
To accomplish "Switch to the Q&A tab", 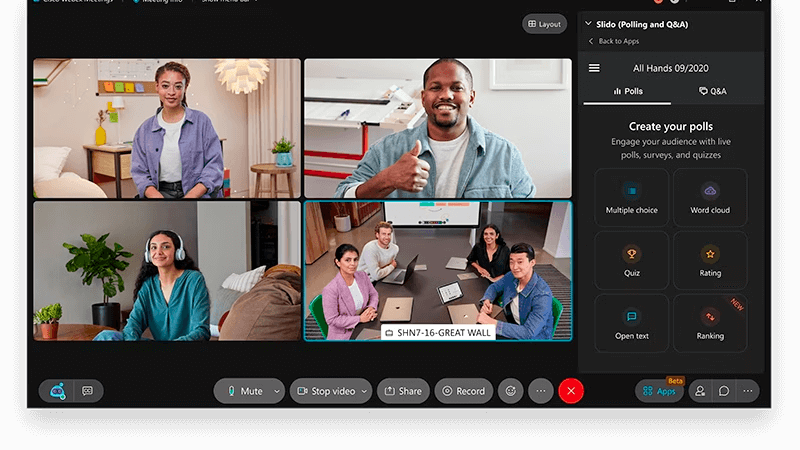I will click(x=713, y=91).
